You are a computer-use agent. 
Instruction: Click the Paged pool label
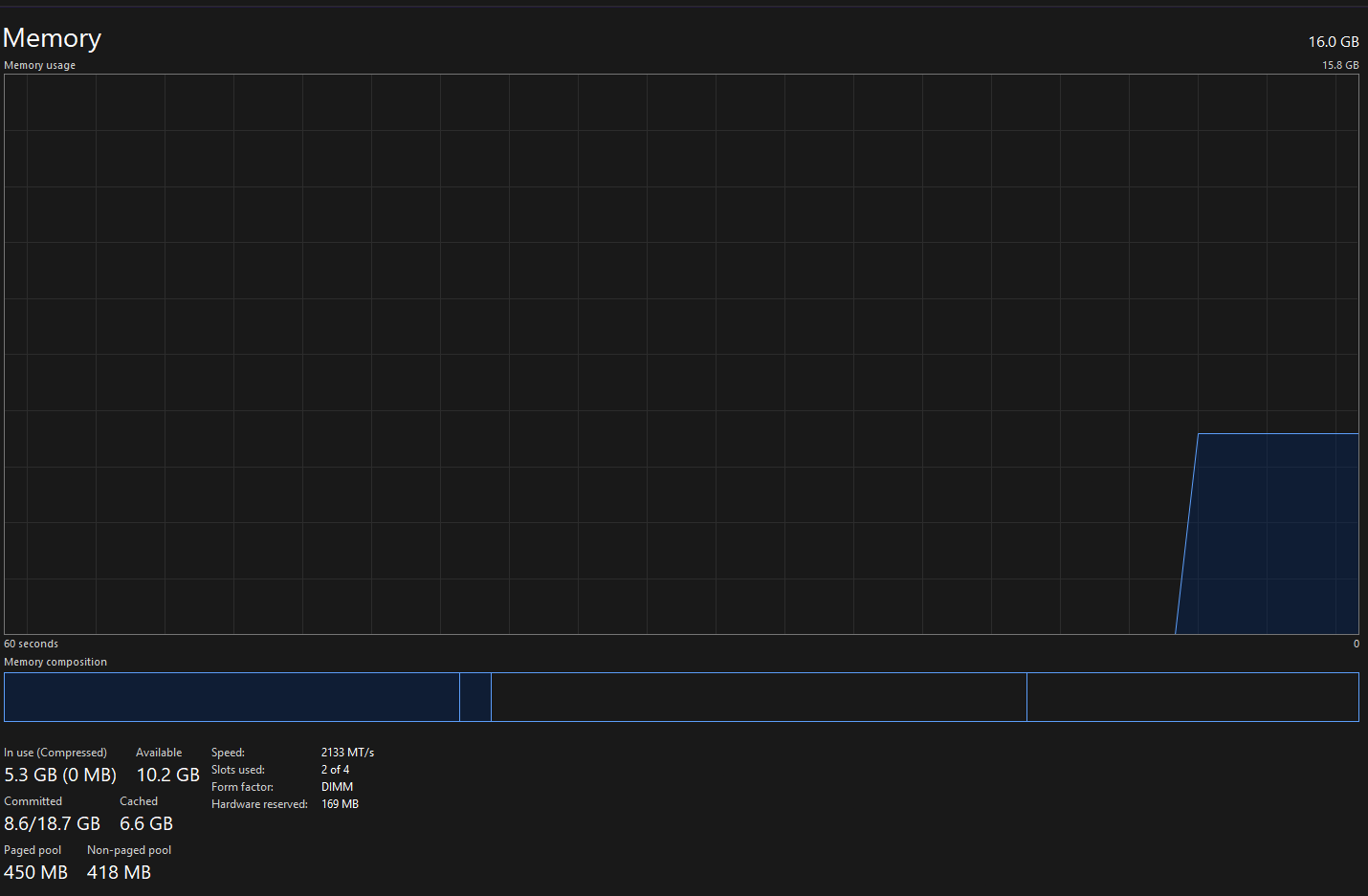(33, 850)
